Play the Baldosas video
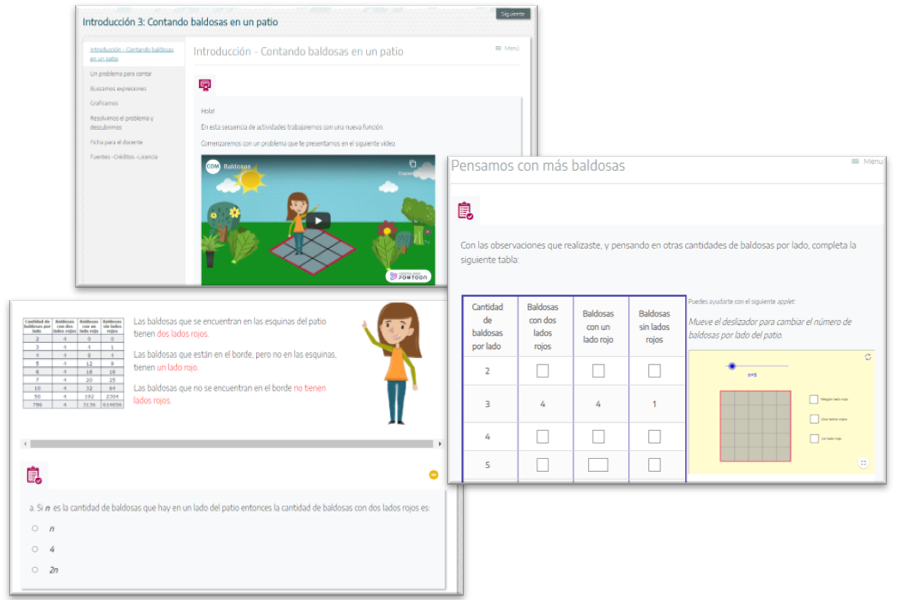Viewport: 898px width, 600px height. coord(318,220)
